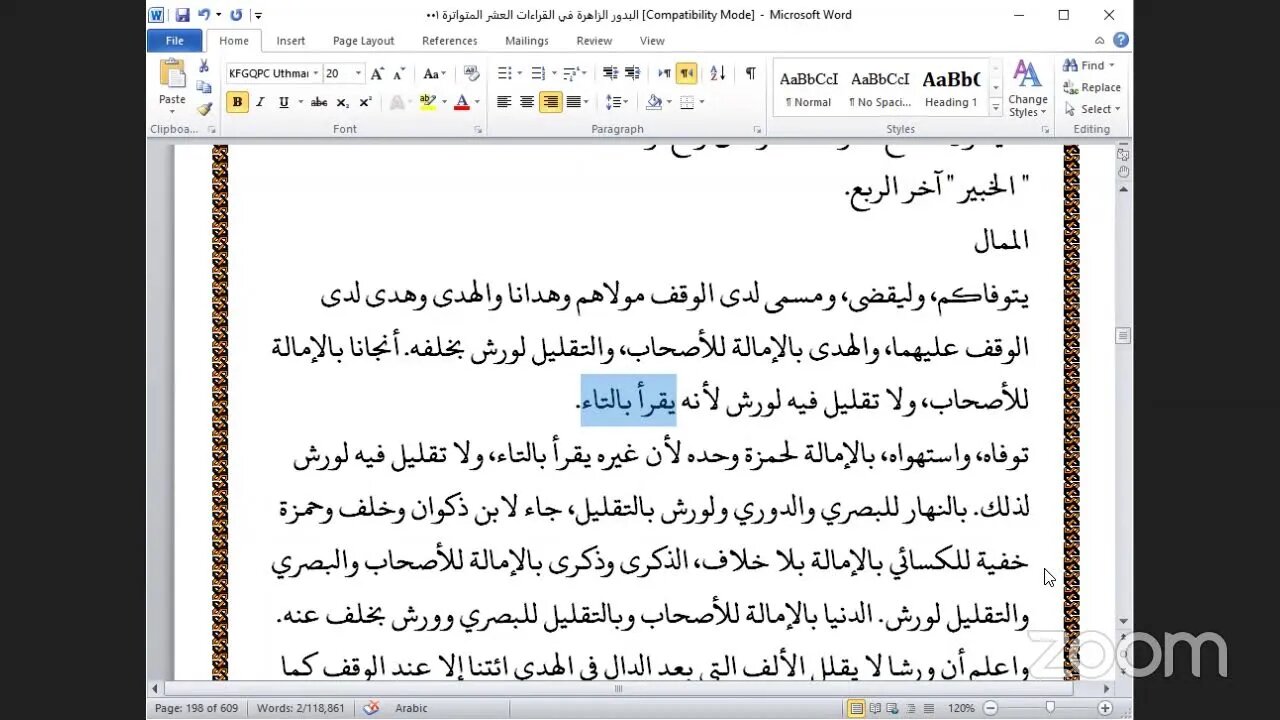The image size is (1280, 720).
Task: Apply superscript formatting
Action: (x=365, y=102)
